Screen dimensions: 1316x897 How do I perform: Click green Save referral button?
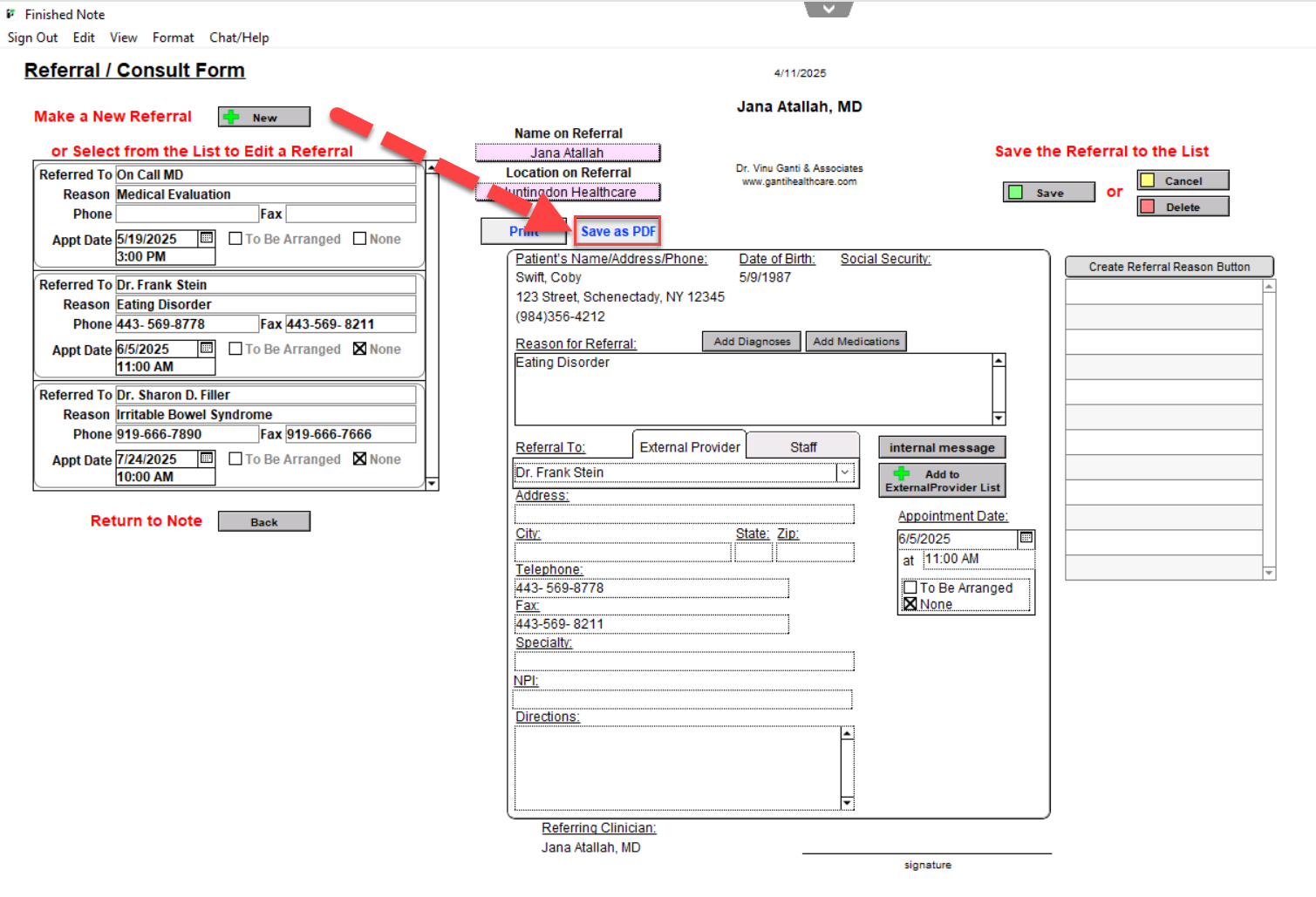pos(1048,193)
